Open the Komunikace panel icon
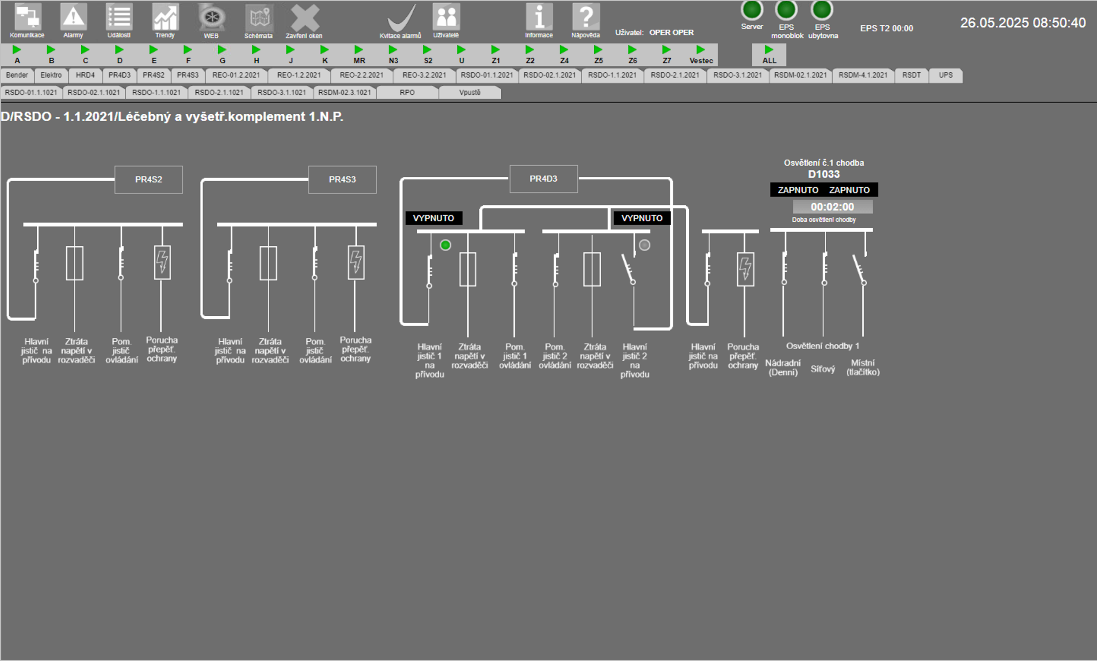The width and height of the screenshot is (1097, 661). [27, 16]
